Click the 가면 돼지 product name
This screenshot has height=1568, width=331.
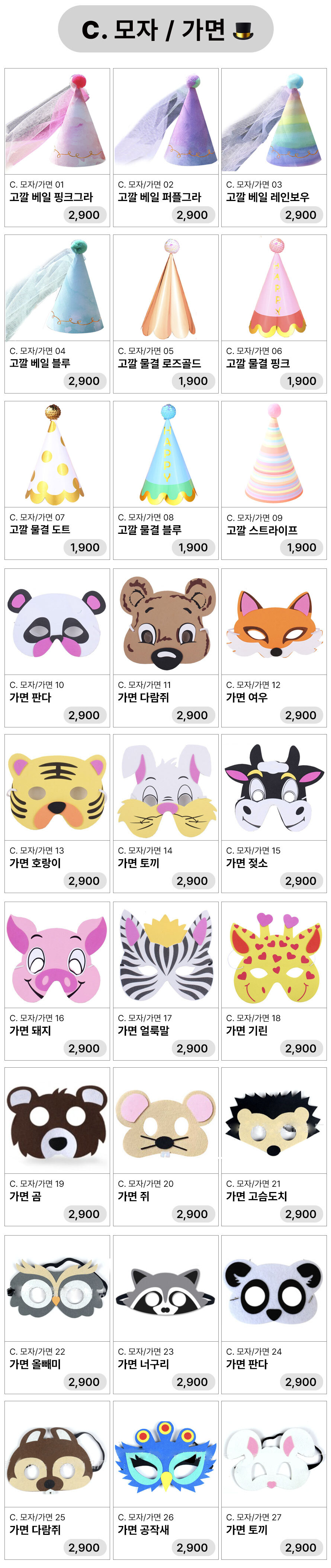pos(30,1030)
